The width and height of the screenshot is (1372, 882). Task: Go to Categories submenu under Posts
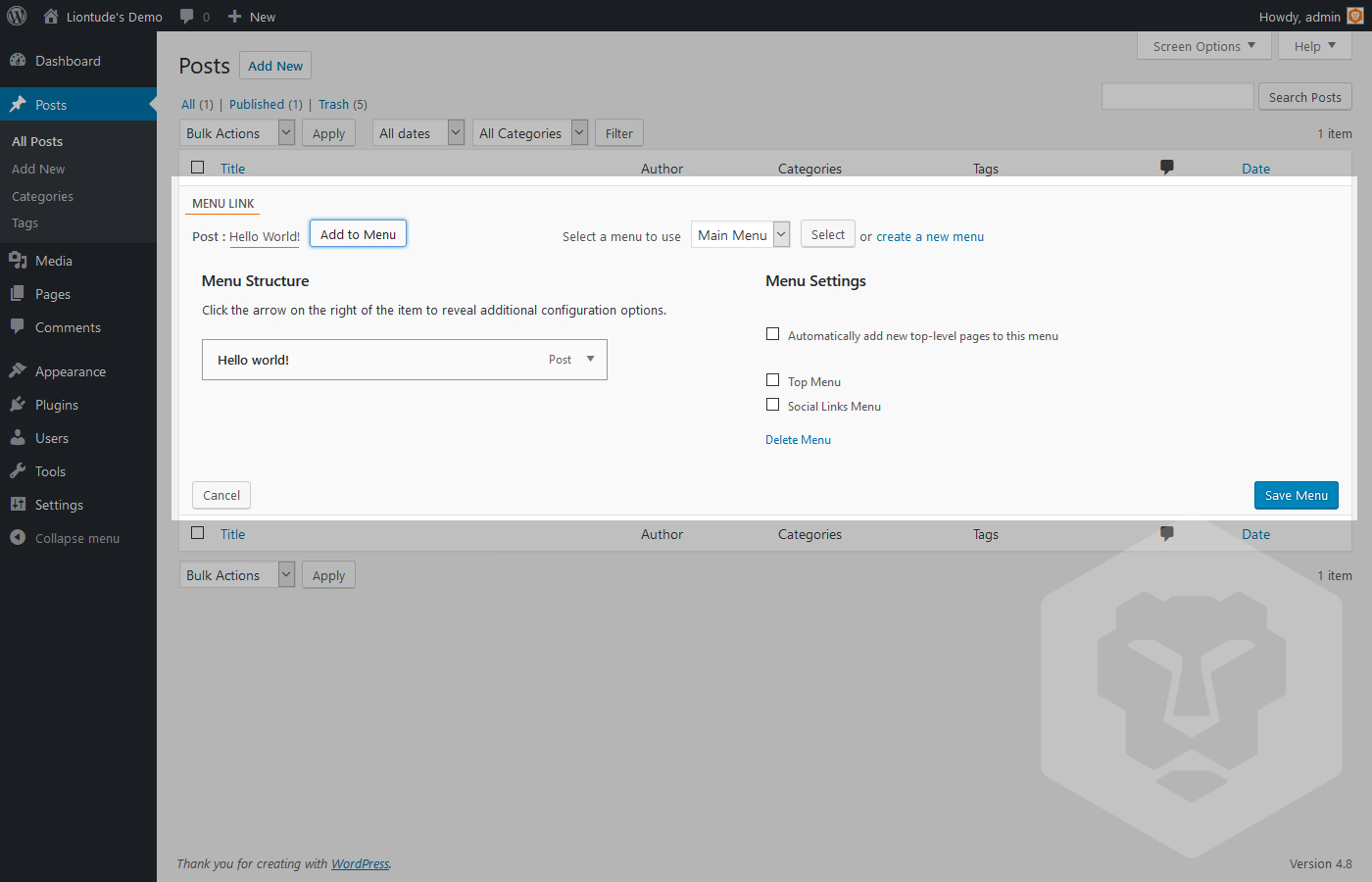coord(42,196)
